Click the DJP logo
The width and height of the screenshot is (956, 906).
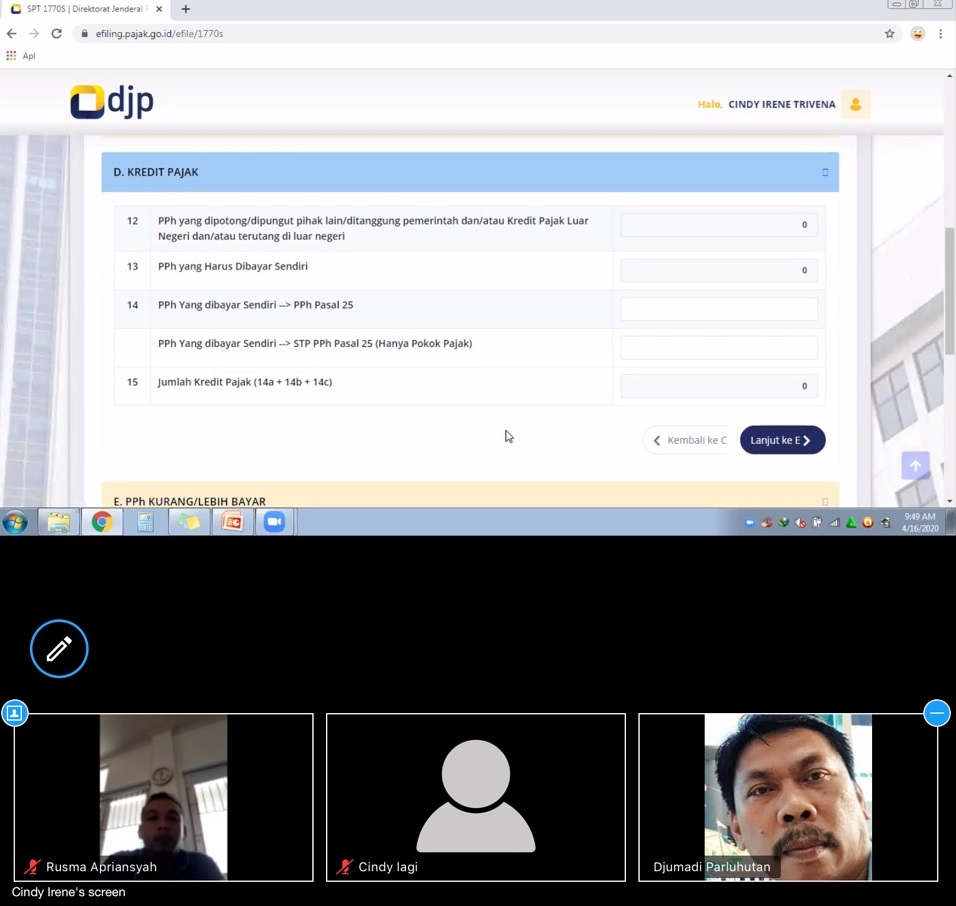(x=112, y=102)
